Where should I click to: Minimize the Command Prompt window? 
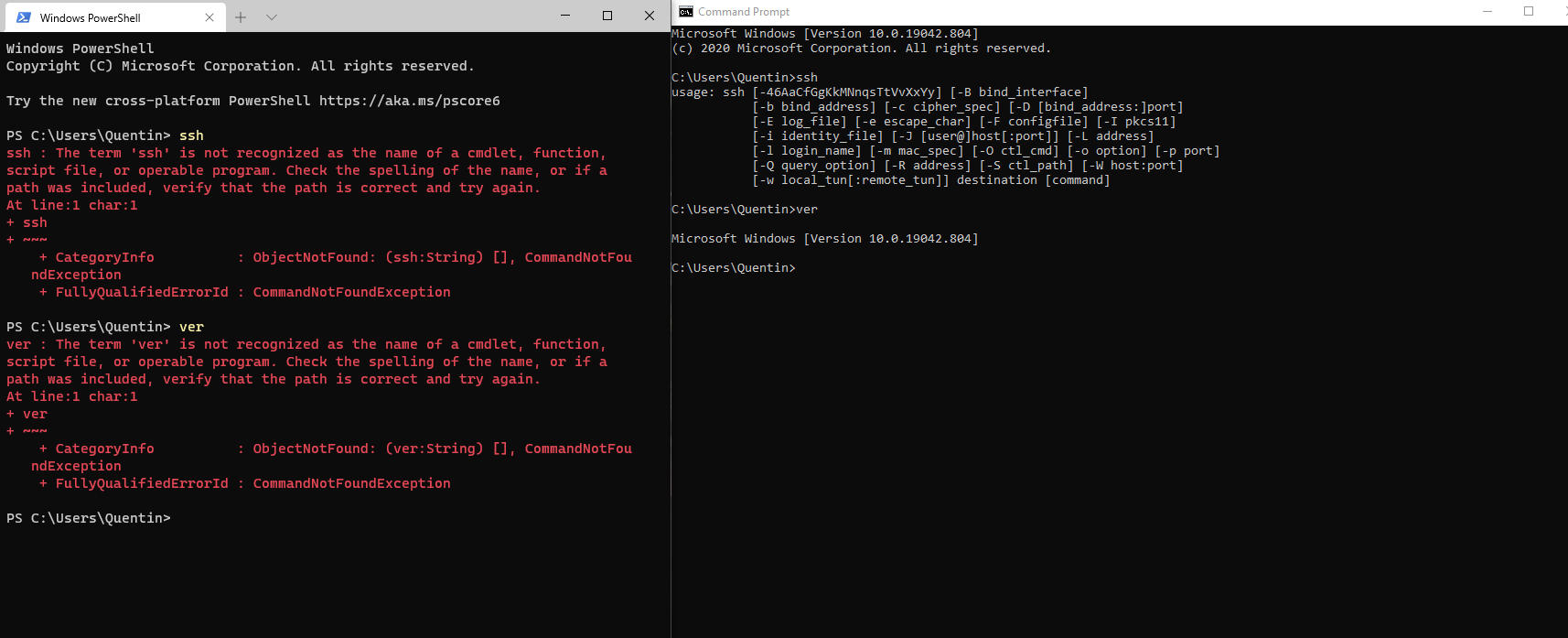coord(1487,12)
